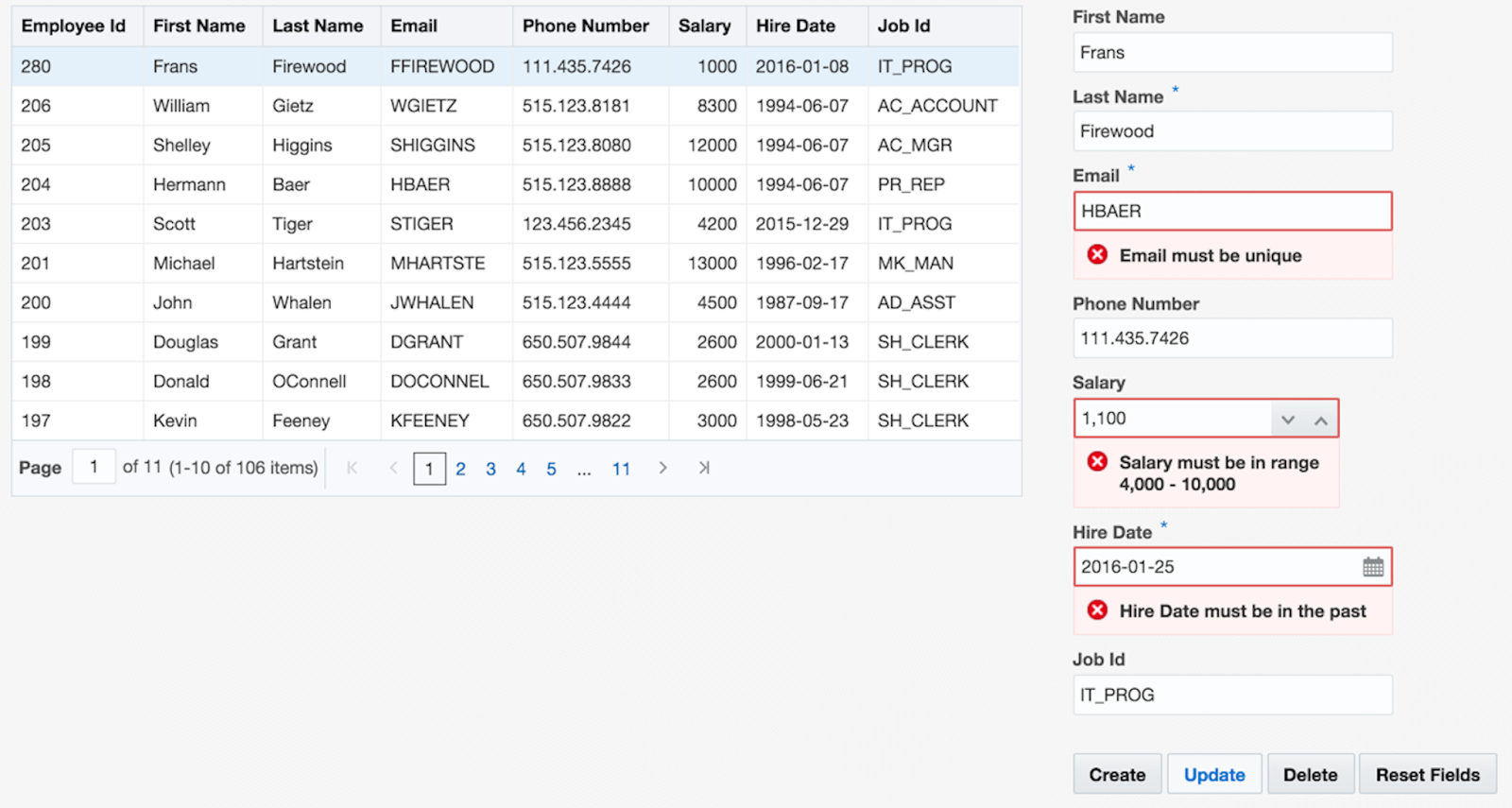Select current page 1 in pagination
Image resolution: width=1512 pixels, height=808 pixels.
click(x=430, y=469)
